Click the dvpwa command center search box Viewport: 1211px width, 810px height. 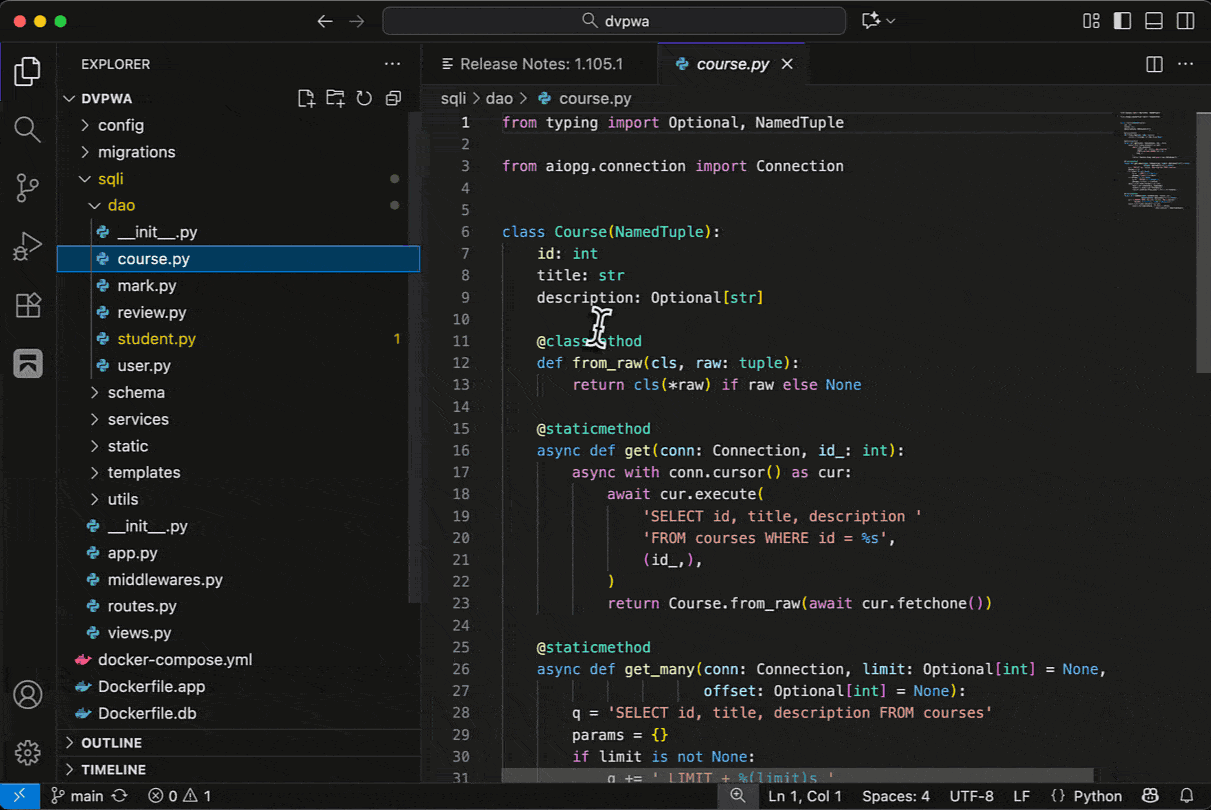click(x=614, y=21)
